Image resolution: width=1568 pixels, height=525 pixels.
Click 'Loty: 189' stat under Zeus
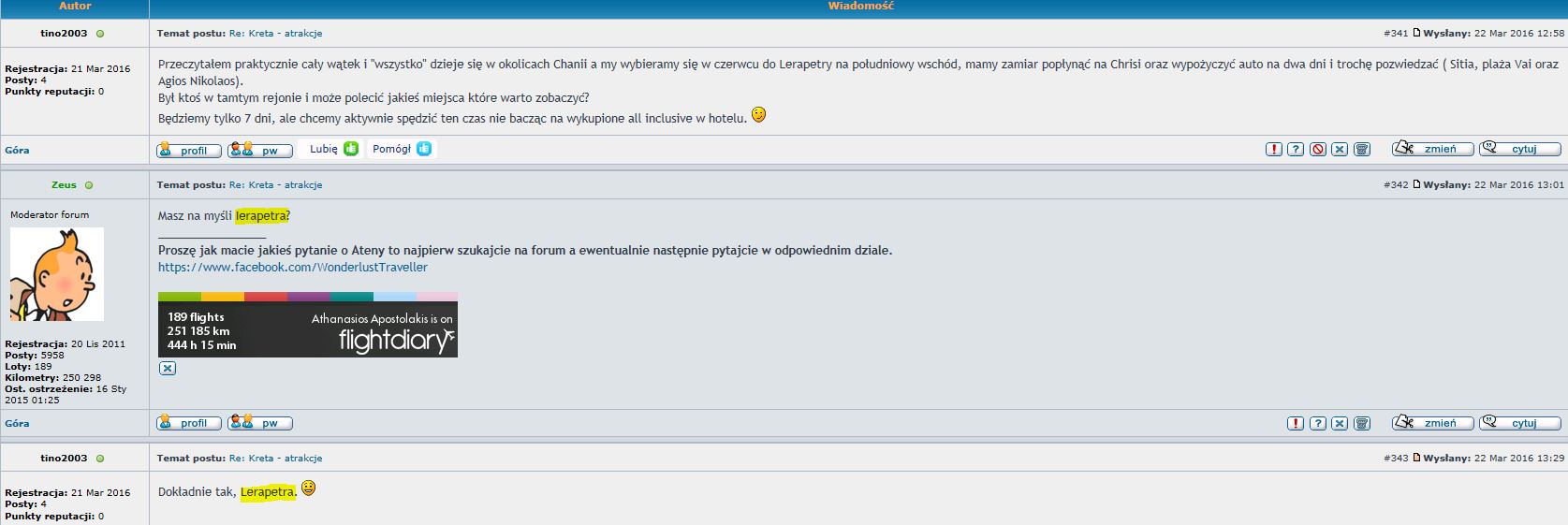(x=28, y=366)
